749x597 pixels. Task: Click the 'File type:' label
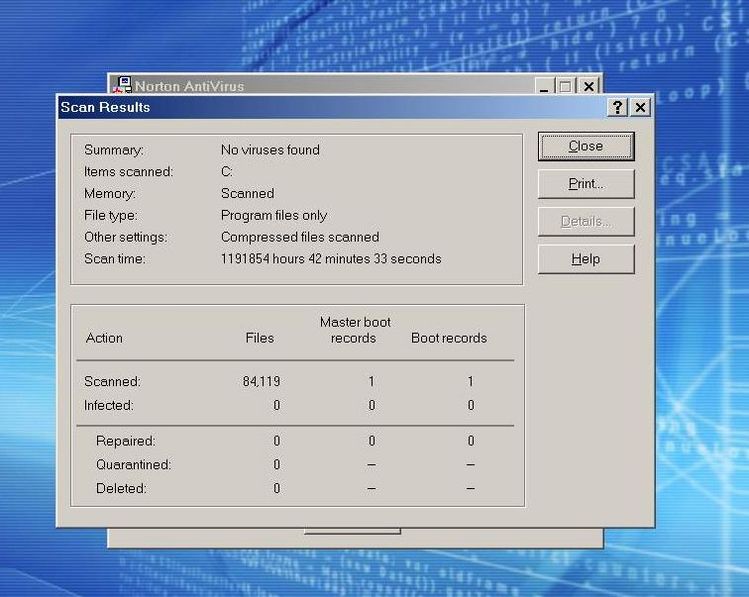110,215
